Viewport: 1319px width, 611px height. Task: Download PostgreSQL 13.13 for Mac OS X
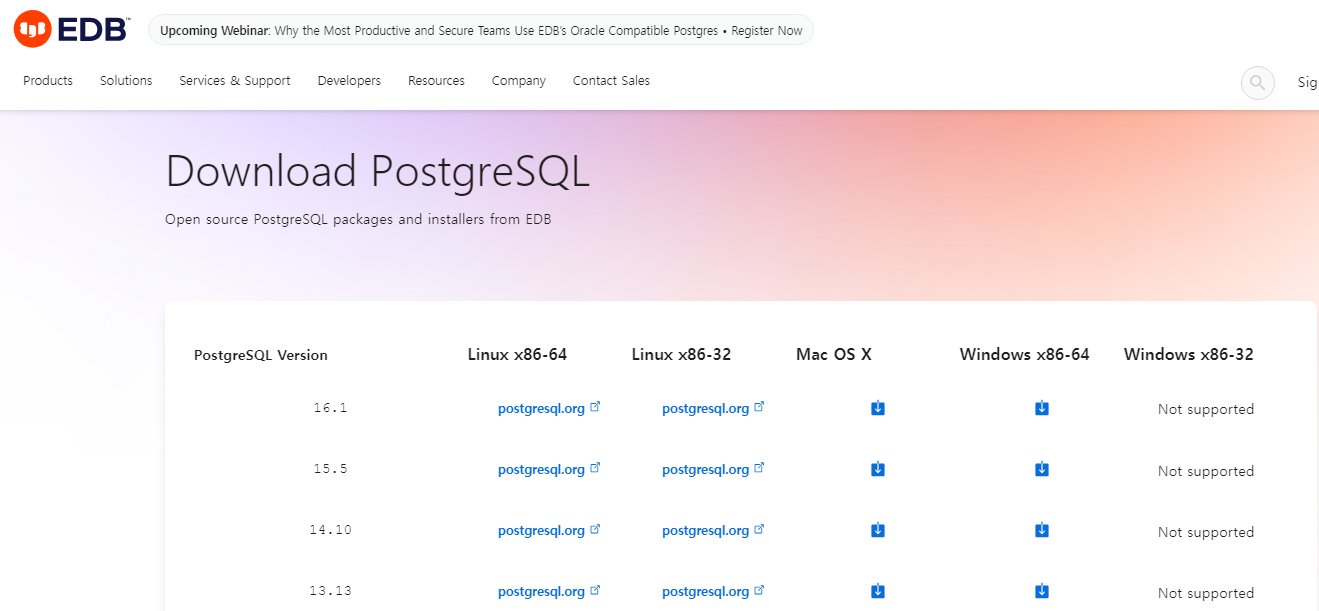click(878, 591)
